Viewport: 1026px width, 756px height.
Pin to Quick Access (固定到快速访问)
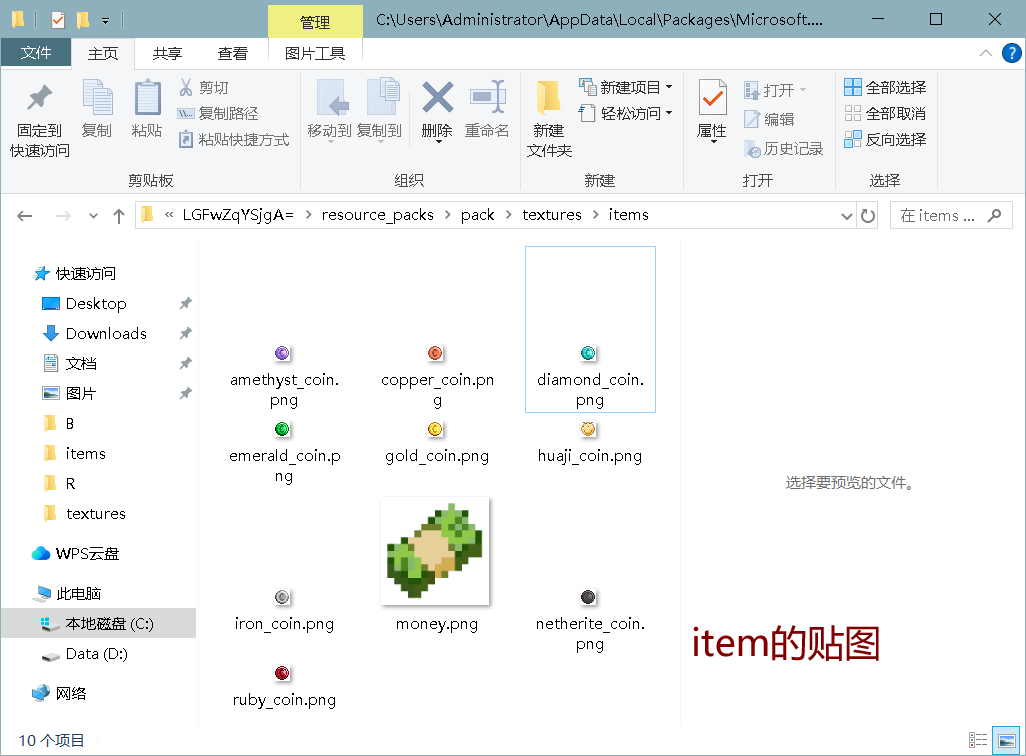pos(39,120)
